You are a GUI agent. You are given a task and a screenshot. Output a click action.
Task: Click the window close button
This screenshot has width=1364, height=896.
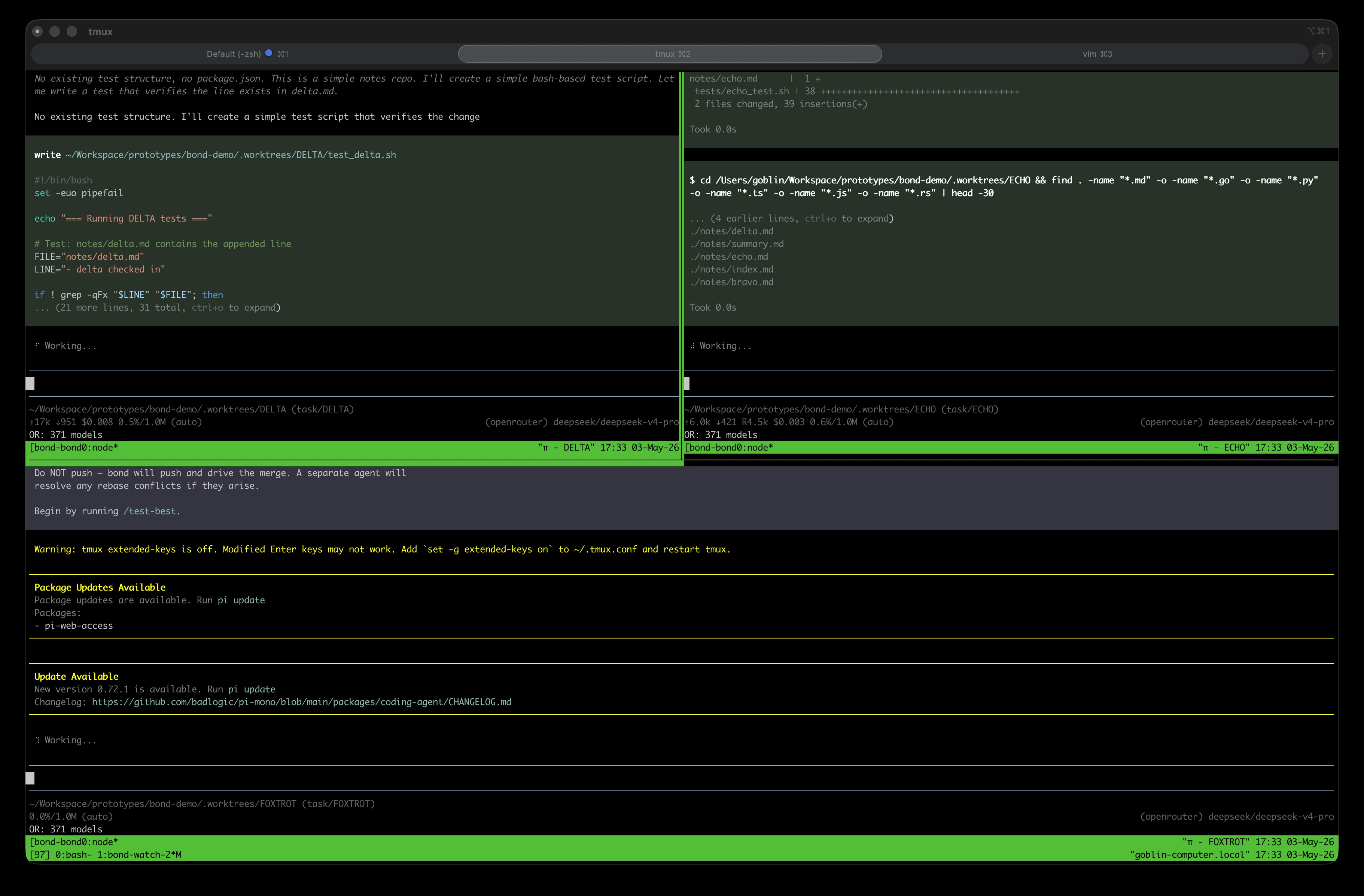tap(37, 31)
